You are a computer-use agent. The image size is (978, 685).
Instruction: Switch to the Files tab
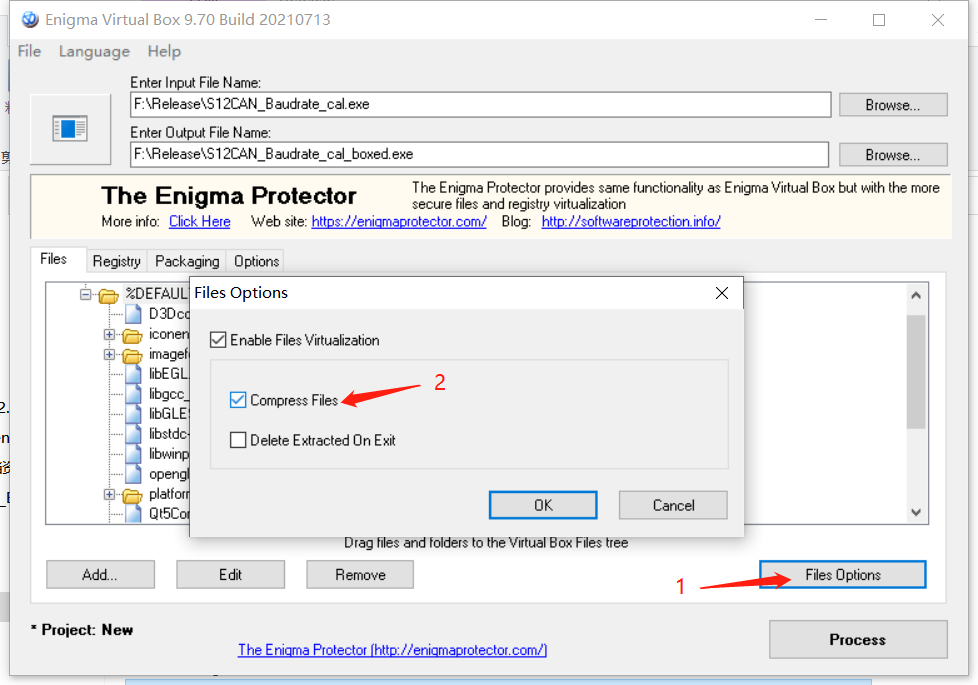click(x=54, y=259)
